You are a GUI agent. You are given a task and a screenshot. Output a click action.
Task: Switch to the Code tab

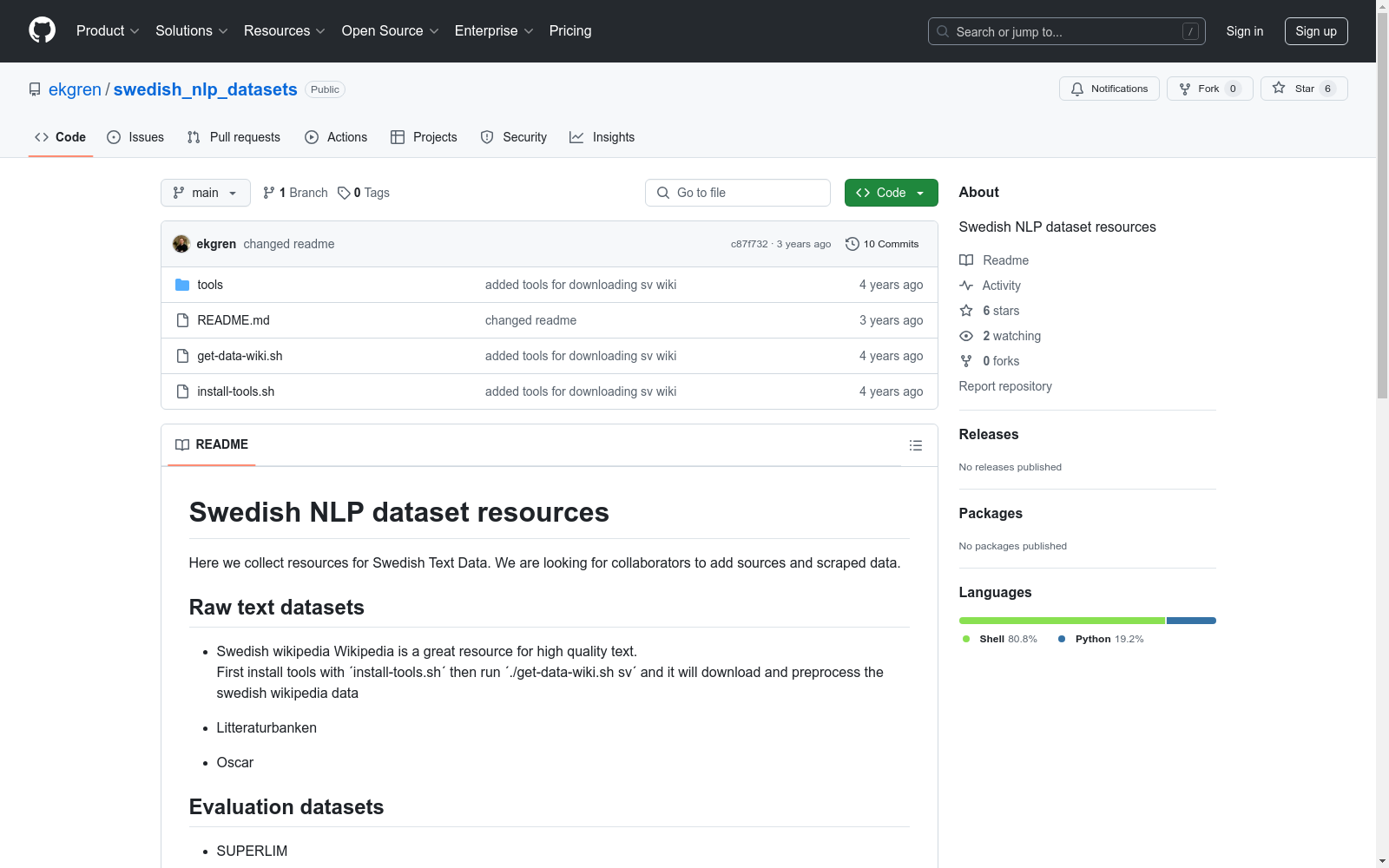pos(61,137)
